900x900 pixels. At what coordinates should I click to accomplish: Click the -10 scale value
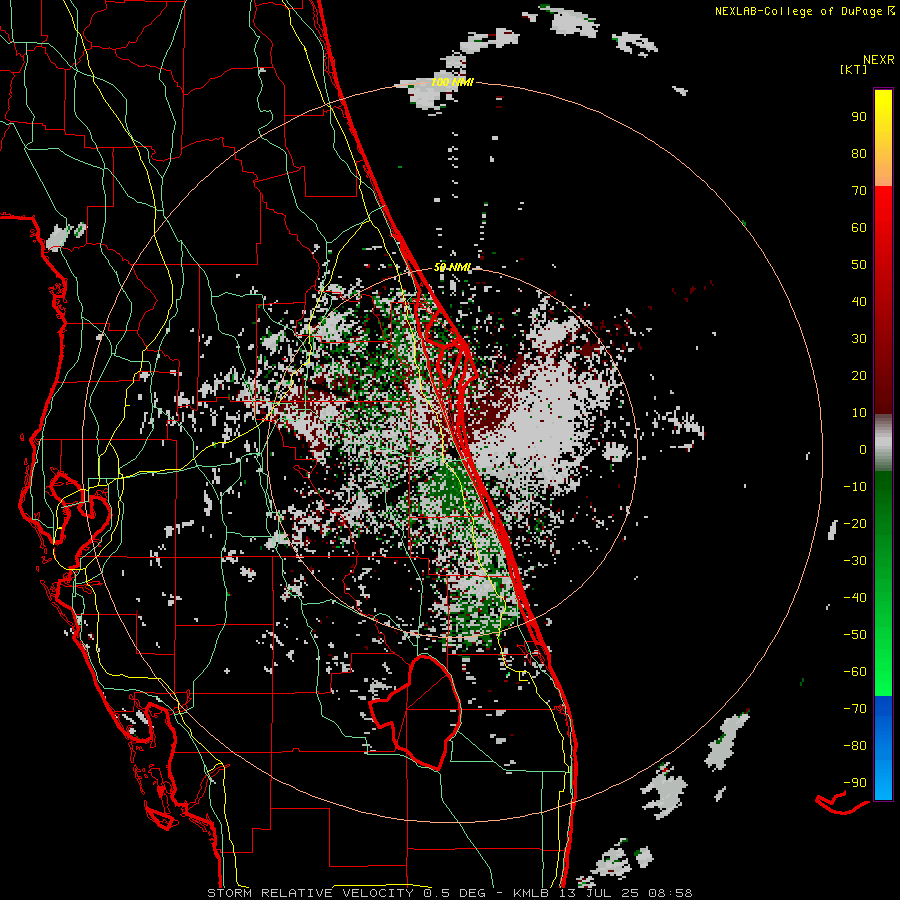click(855, 487)
